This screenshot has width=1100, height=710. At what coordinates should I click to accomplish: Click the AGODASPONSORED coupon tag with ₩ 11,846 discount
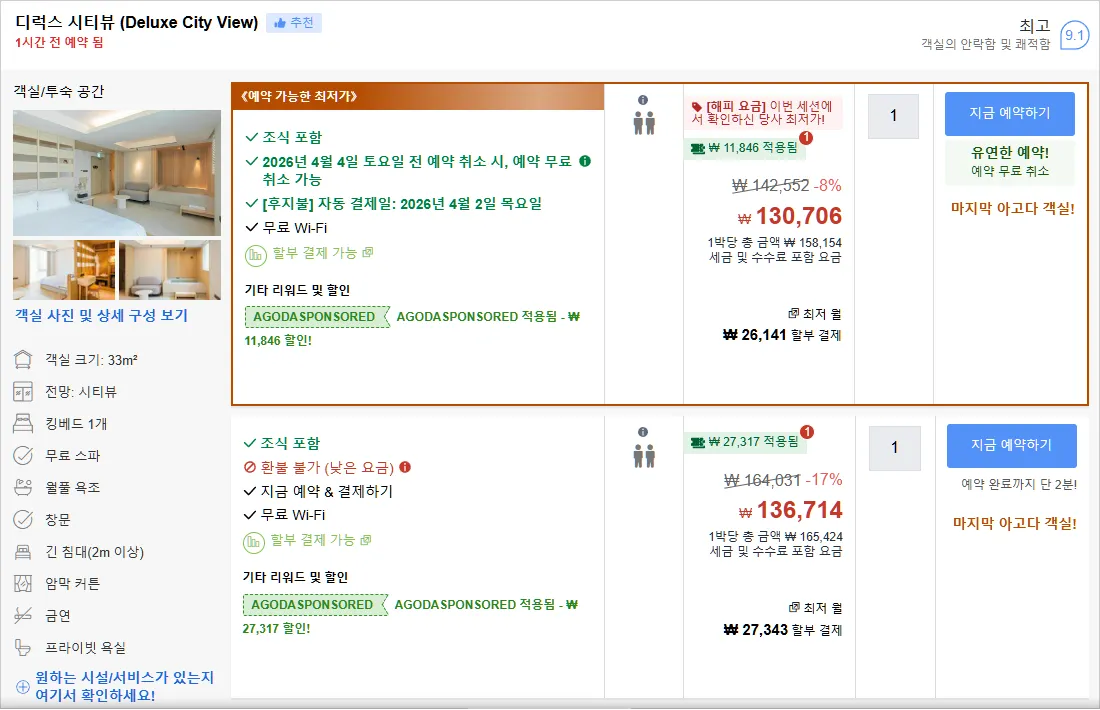point(317,317)
